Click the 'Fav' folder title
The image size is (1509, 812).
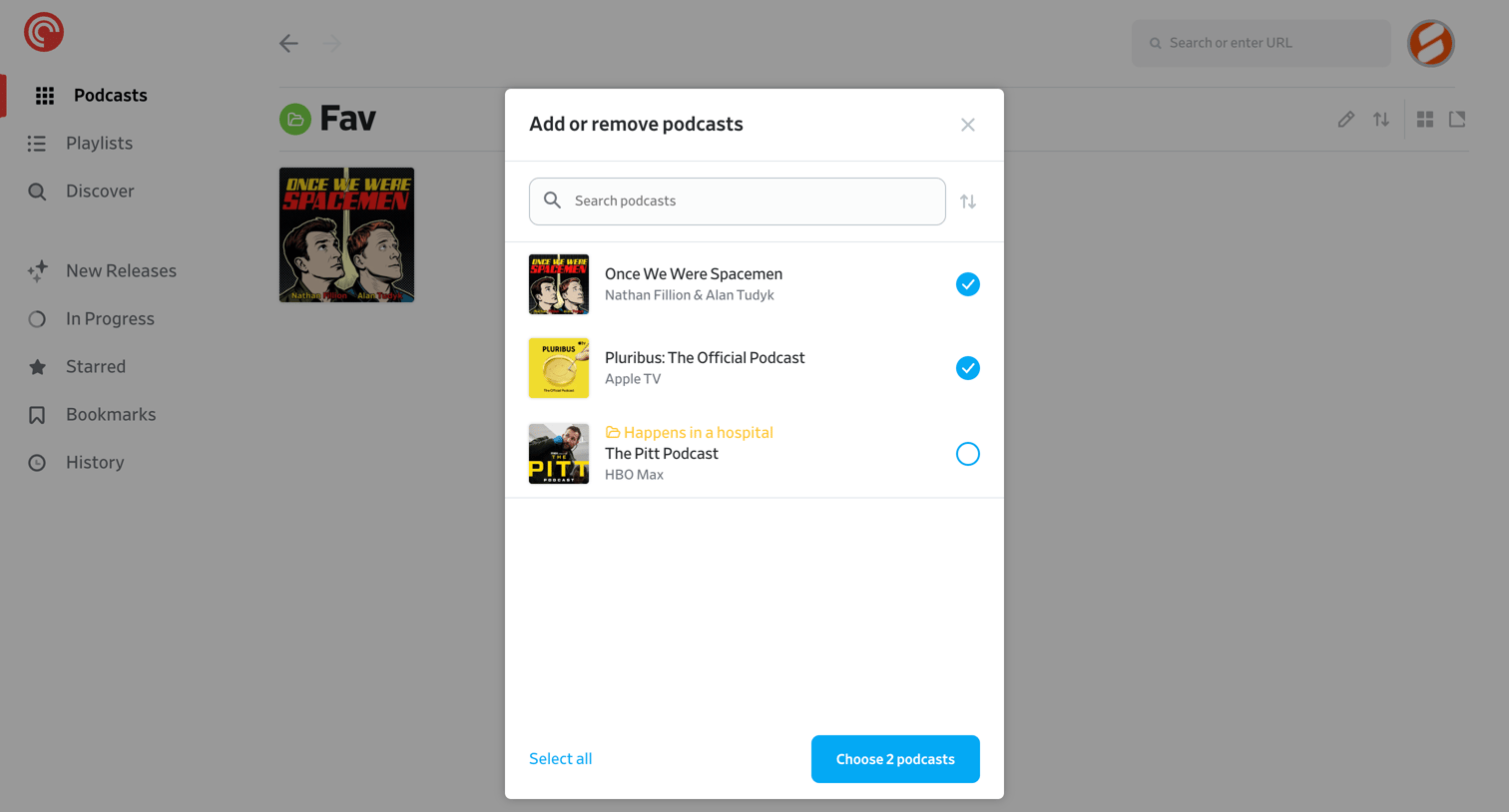click(x=347, y=119)
